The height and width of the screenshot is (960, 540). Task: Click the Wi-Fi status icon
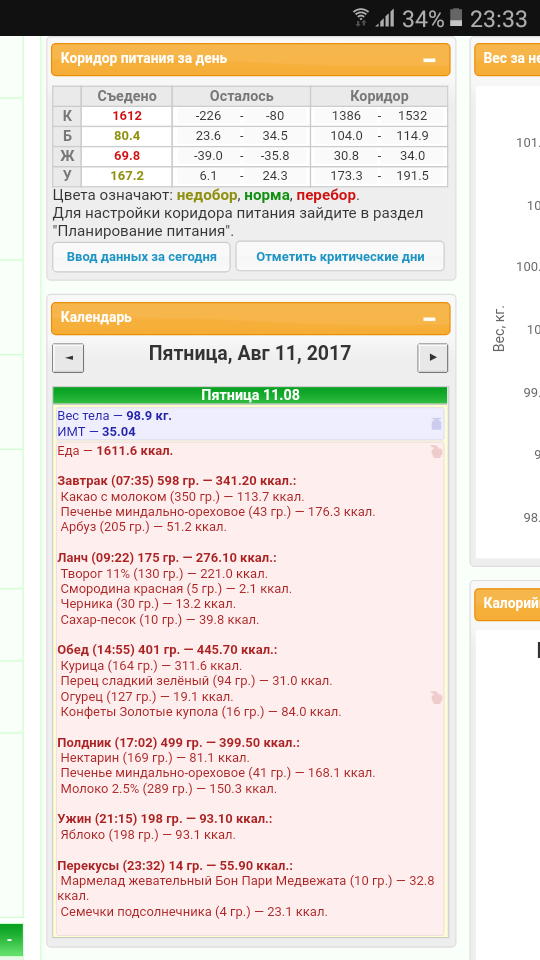(362, 18)
